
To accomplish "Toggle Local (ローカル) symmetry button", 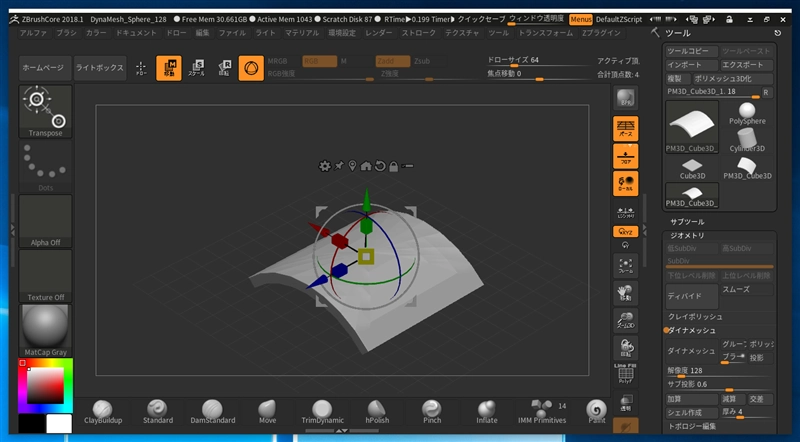I will coord(626,183).
